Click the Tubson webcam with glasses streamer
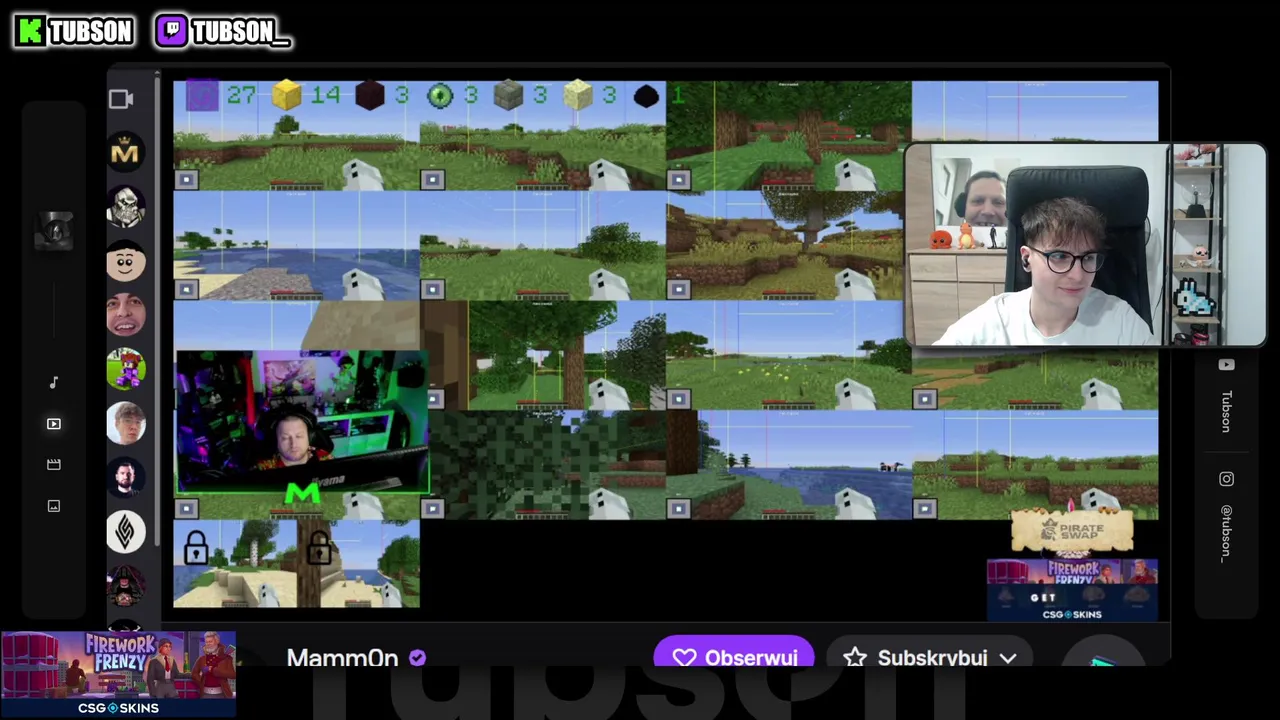The image size is (1280, 720). click(1085, 245)
